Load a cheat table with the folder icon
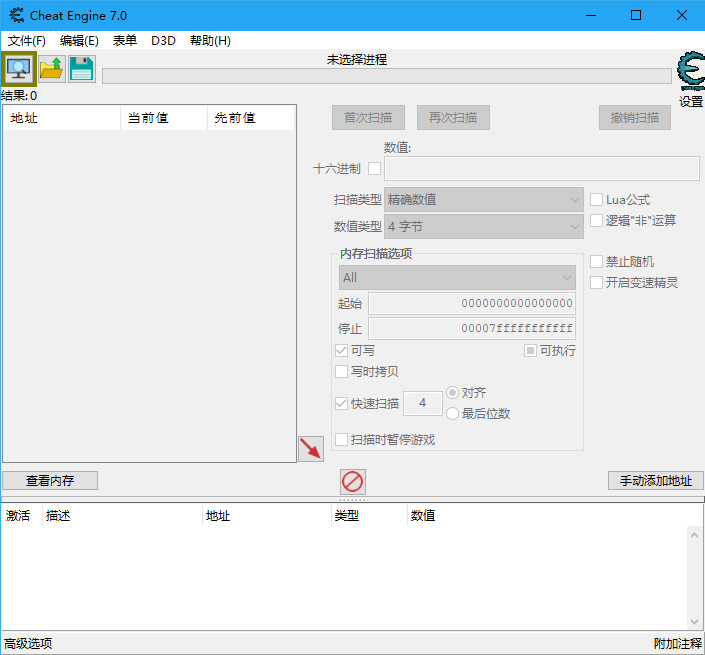705x655 pixels. click(52, 69)
